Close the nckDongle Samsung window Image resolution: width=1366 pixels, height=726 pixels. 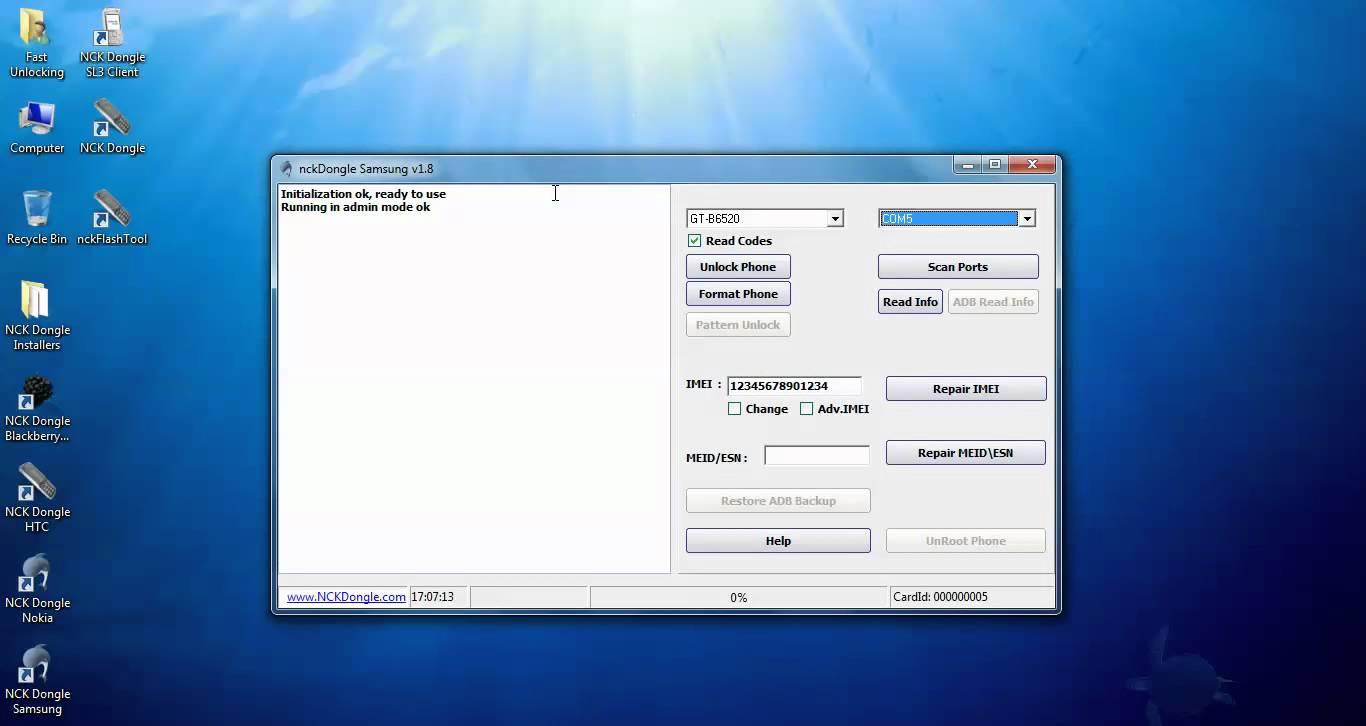click(x=1033, y=165)
